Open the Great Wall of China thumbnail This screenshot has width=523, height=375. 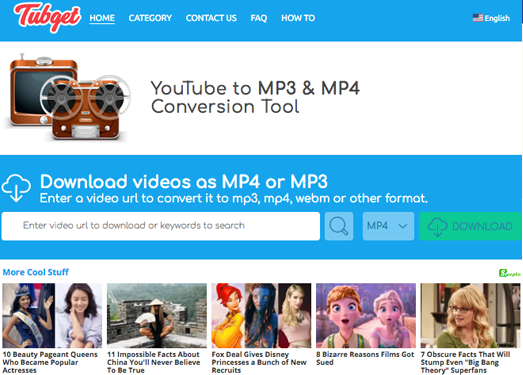157,315
